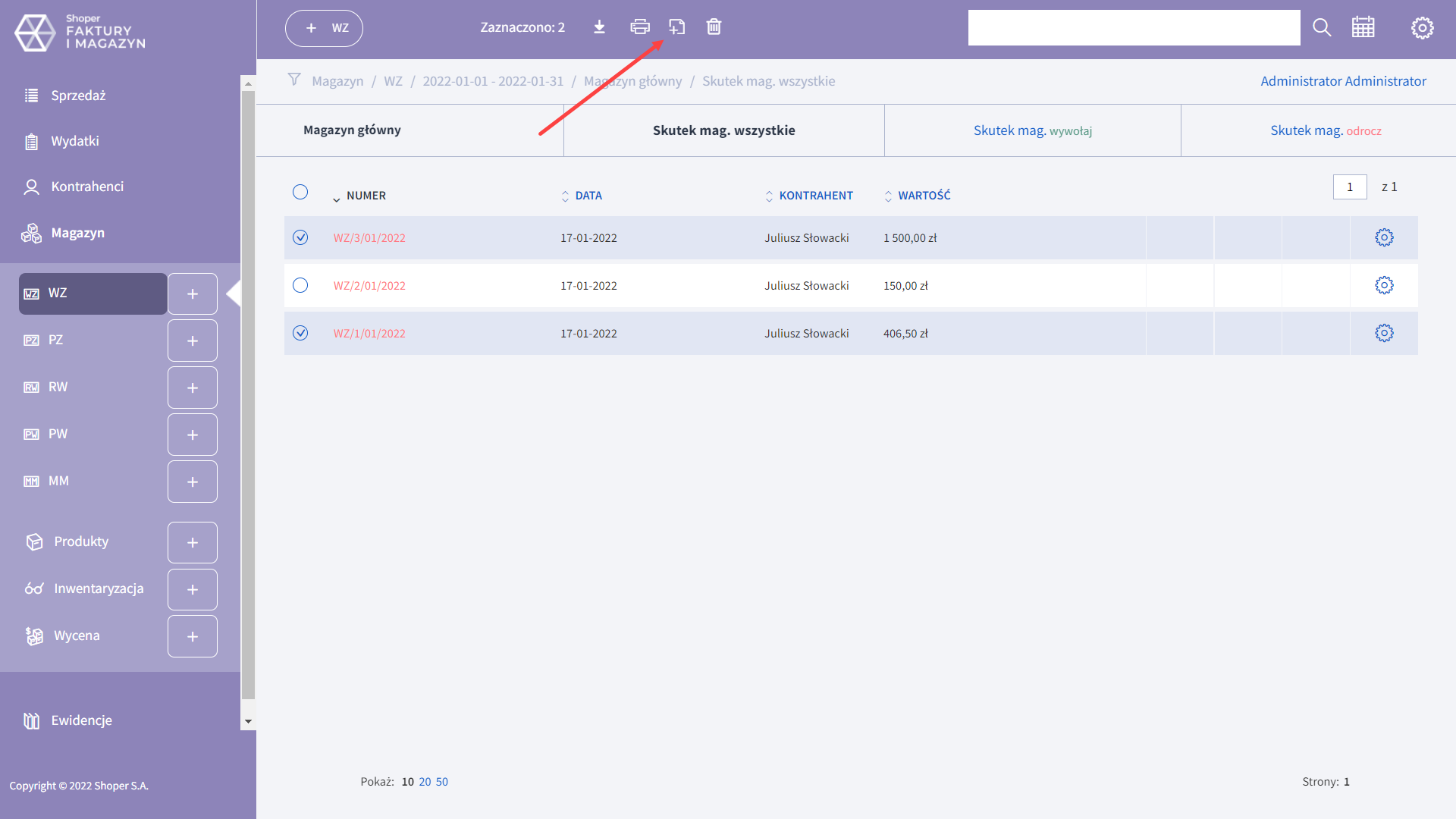The width and height of the screenshot is (1456, 819).
Task: Add a new PW document with the plus
Action: tap(193, 435)
